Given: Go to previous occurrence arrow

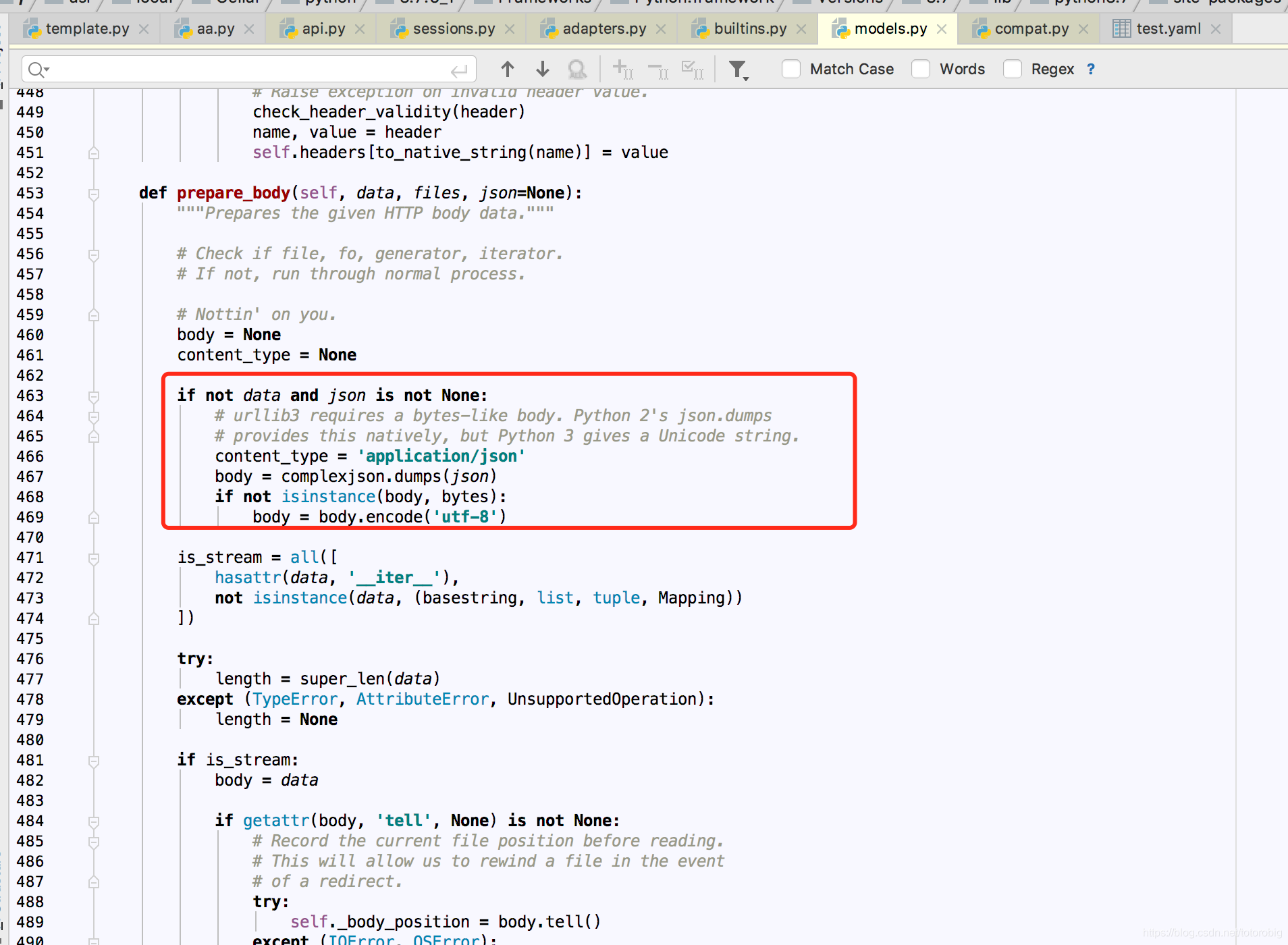Looking at the screenshot, I should (x=508, y=69).
